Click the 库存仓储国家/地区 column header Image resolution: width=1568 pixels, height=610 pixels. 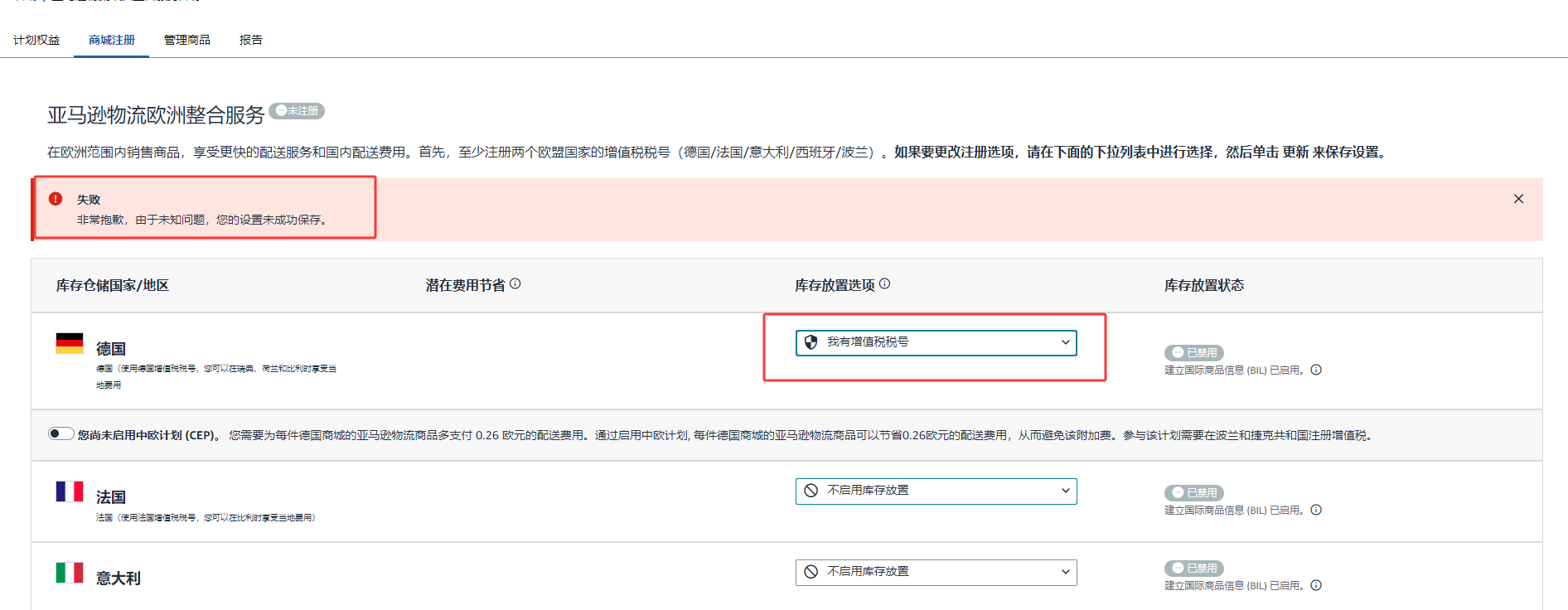tap(113, 285)
